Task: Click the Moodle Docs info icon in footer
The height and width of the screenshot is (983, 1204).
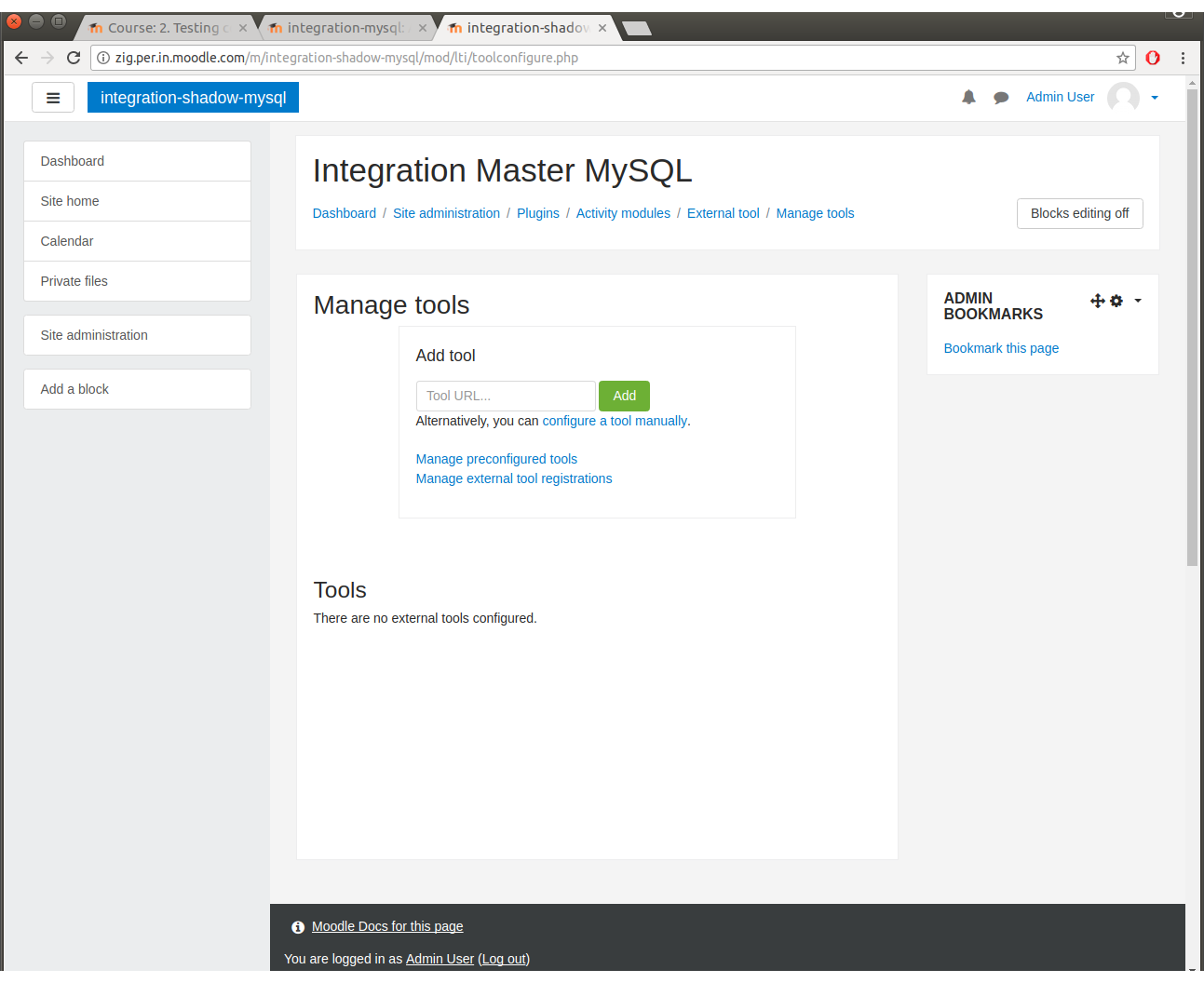Action: (298, 927)
